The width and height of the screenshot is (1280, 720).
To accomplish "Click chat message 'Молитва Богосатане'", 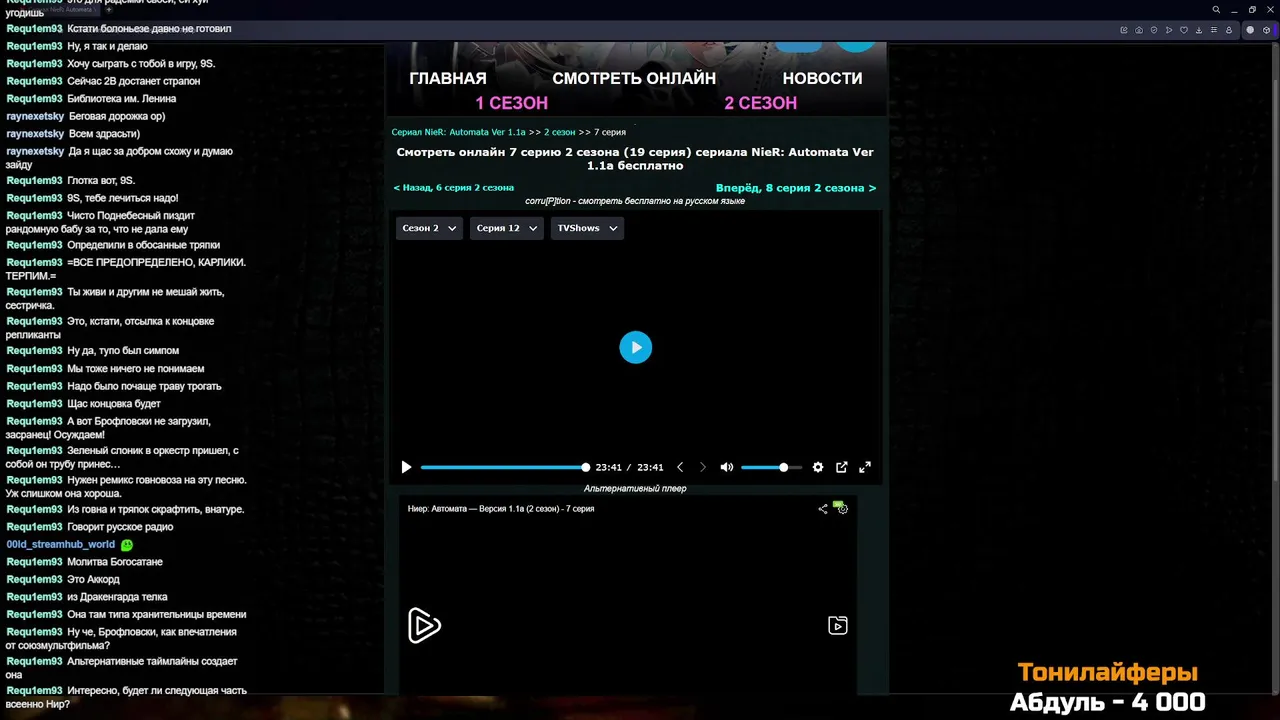I will click(x=114, y=562).
